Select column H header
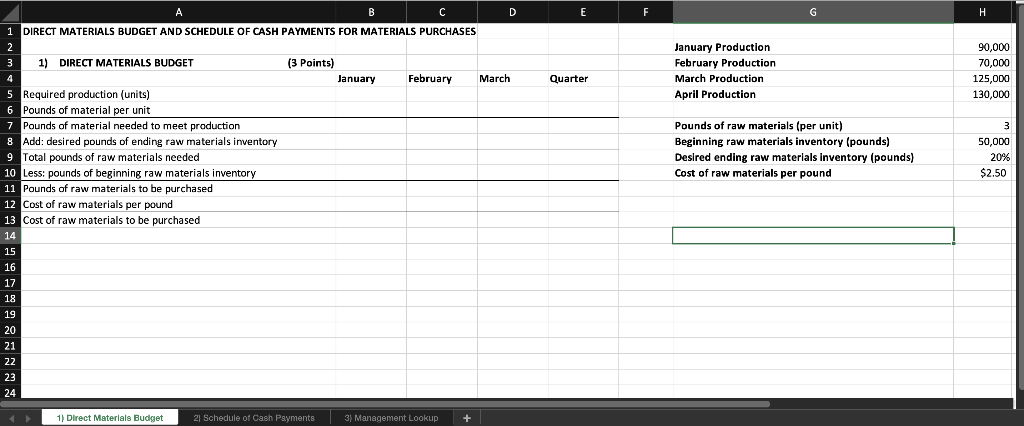 984,12
